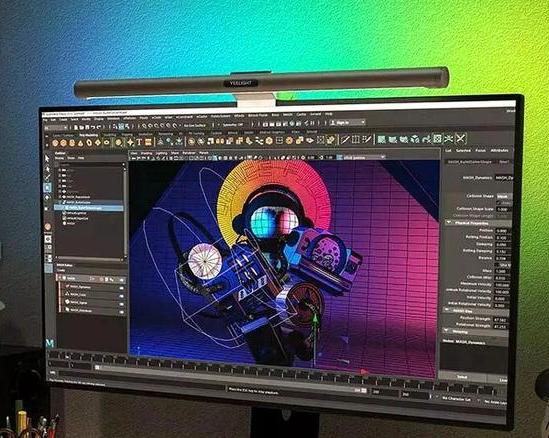Create a polygon torus from the shelf
The width and height of the screenshot is (549, 438).
(x=89, y=143)
